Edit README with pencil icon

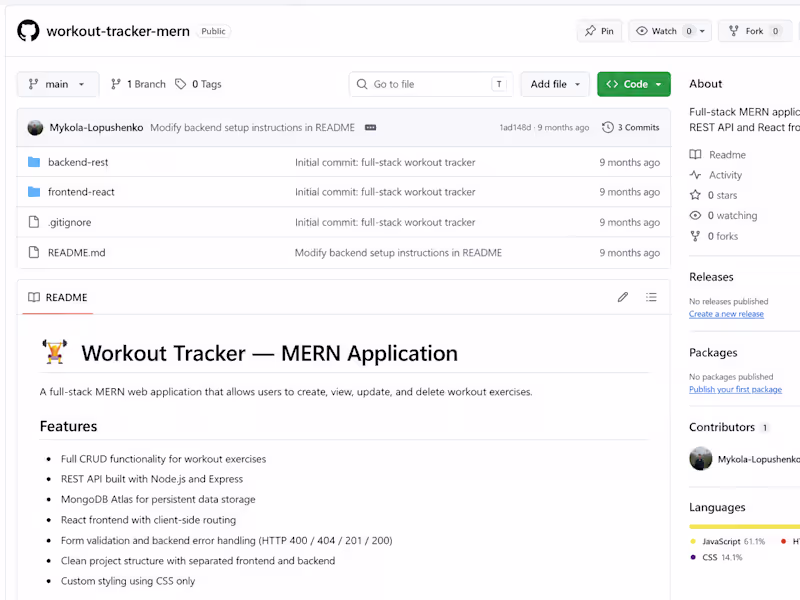point(622,297)
